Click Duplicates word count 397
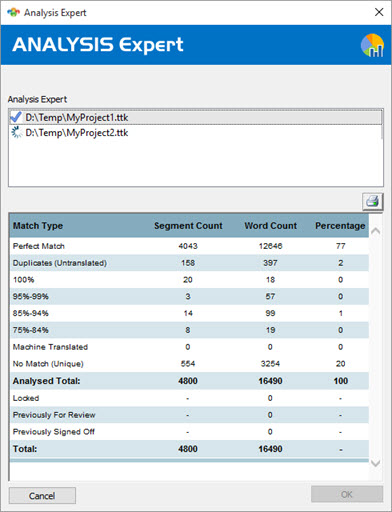Image resolution: width=392 pixels, height=512 pixels. tap(270, 263)
